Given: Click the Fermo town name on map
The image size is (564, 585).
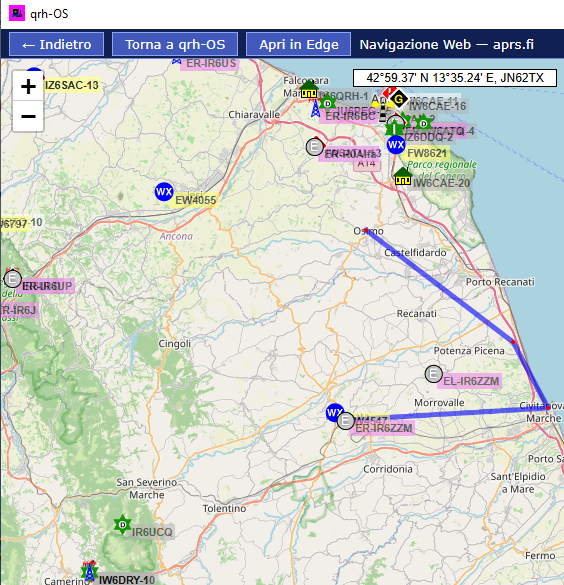Looking at the screenshot, I should pos(540,556).
